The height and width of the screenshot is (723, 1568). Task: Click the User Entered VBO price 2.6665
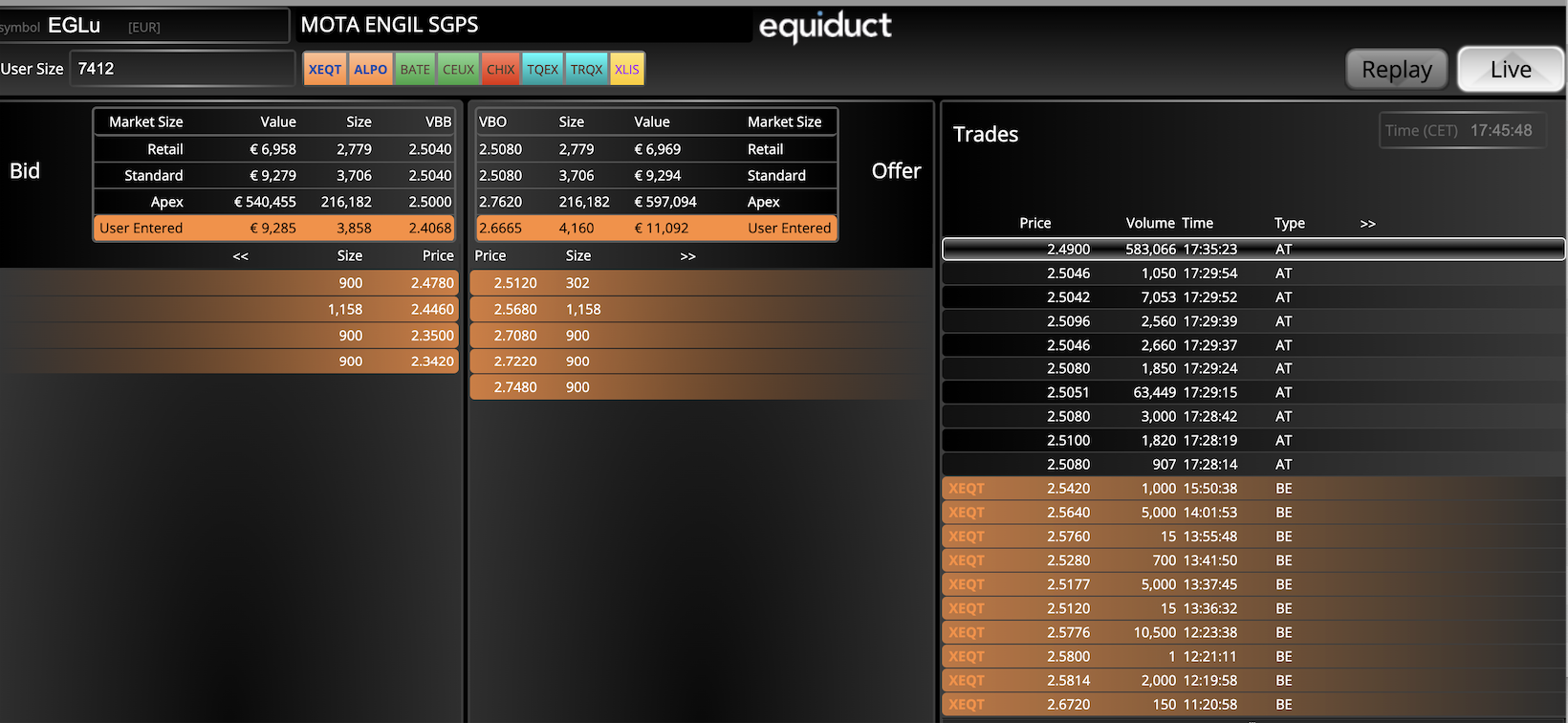(500, 228)
